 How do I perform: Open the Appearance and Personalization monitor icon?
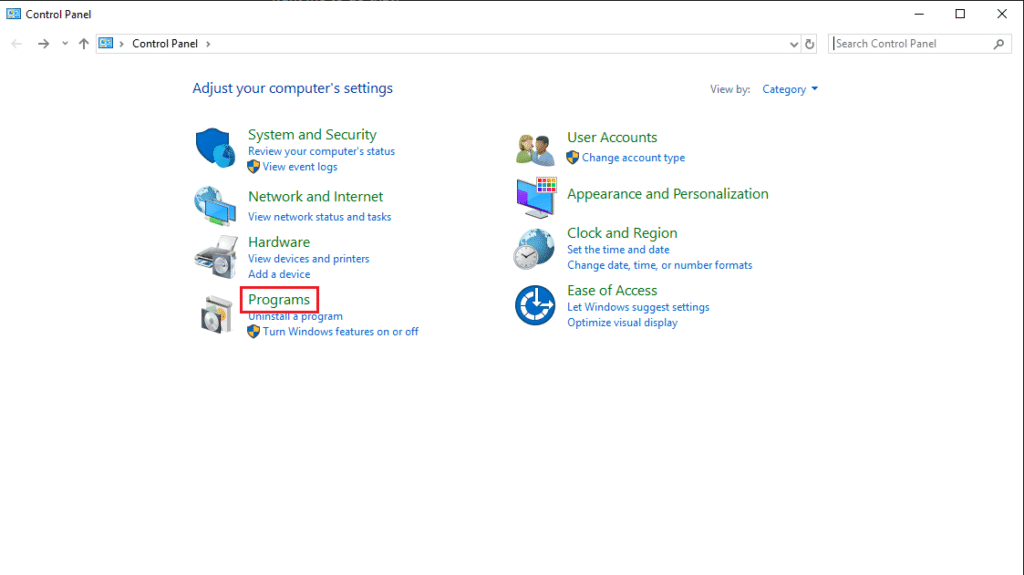click(x=536, y=197)
